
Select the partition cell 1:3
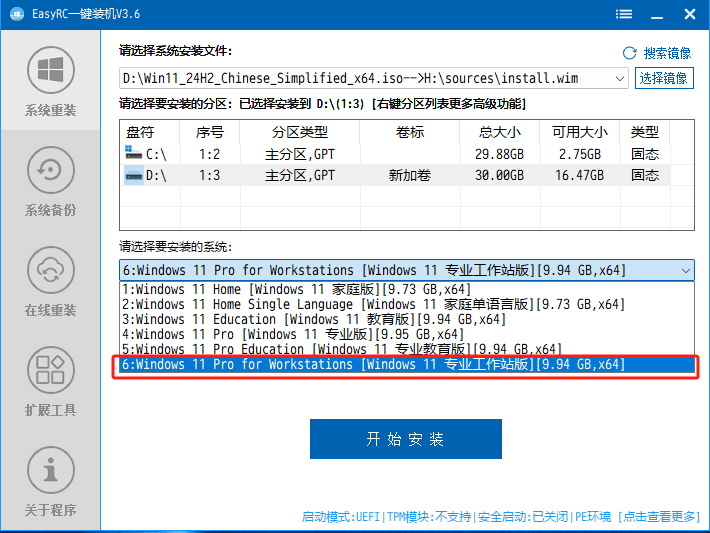pyautogui.click(x=210, y=175)
